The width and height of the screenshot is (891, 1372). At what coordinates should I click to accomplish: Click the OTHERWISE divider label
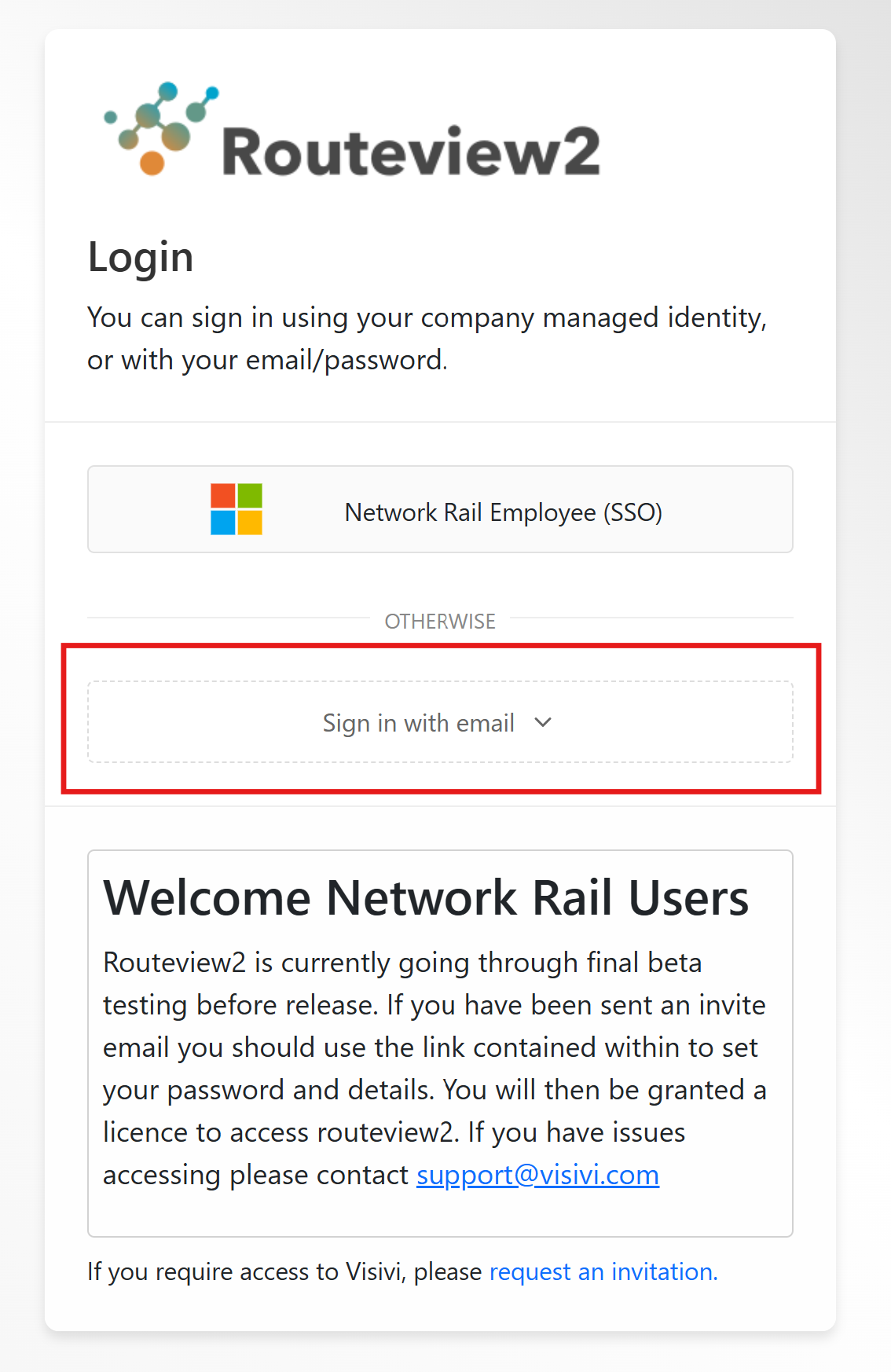click(x=440, y=622)
